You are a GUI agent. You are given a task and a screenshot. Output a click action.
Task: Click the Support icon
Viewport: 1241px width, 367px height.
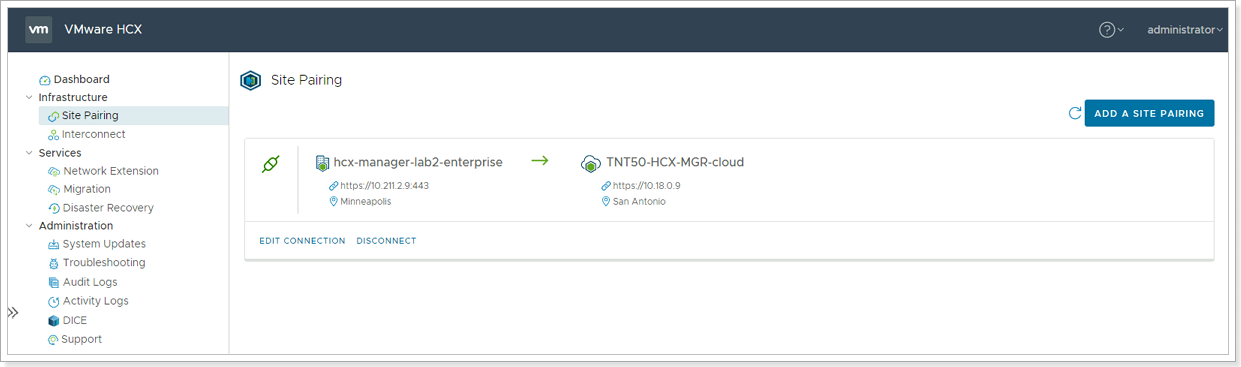pos(54,339)
